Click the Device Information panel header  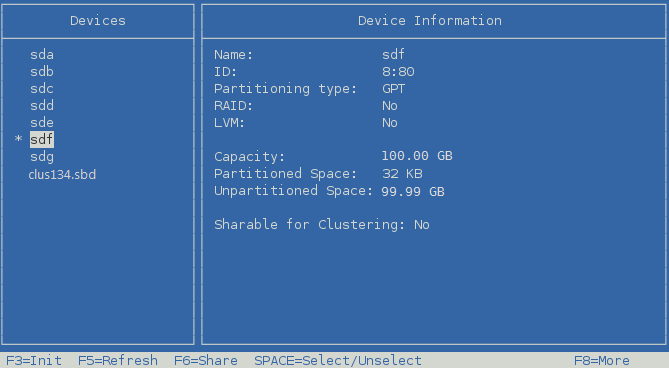[x=430, y=20]
